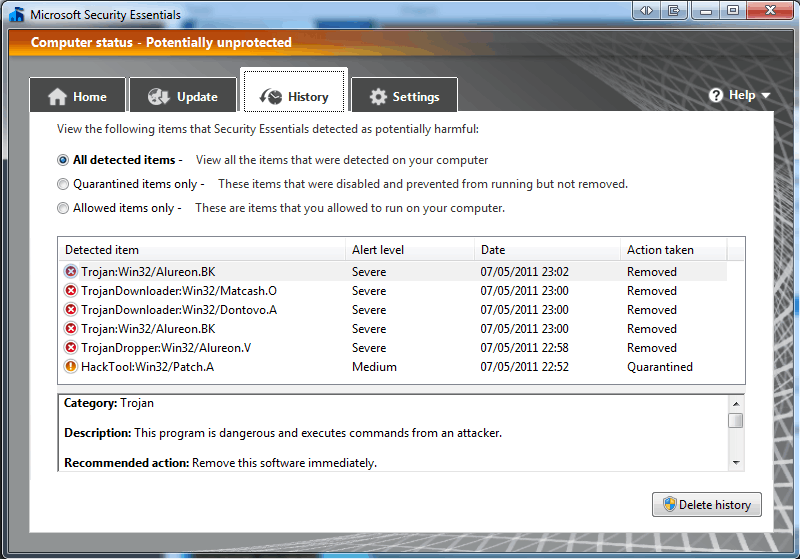
Task: Click severe alert icon beside Alureon.V
Action: pos(70,347)
